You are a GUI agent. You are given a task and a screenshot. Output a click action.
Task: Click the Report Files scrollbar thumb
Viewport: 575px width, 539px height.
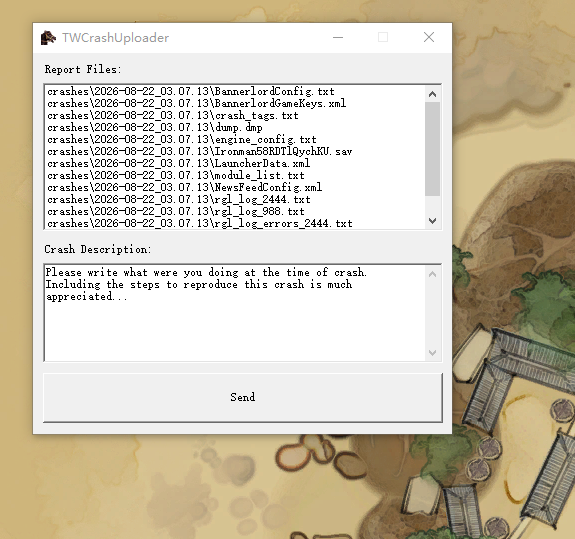432,149
